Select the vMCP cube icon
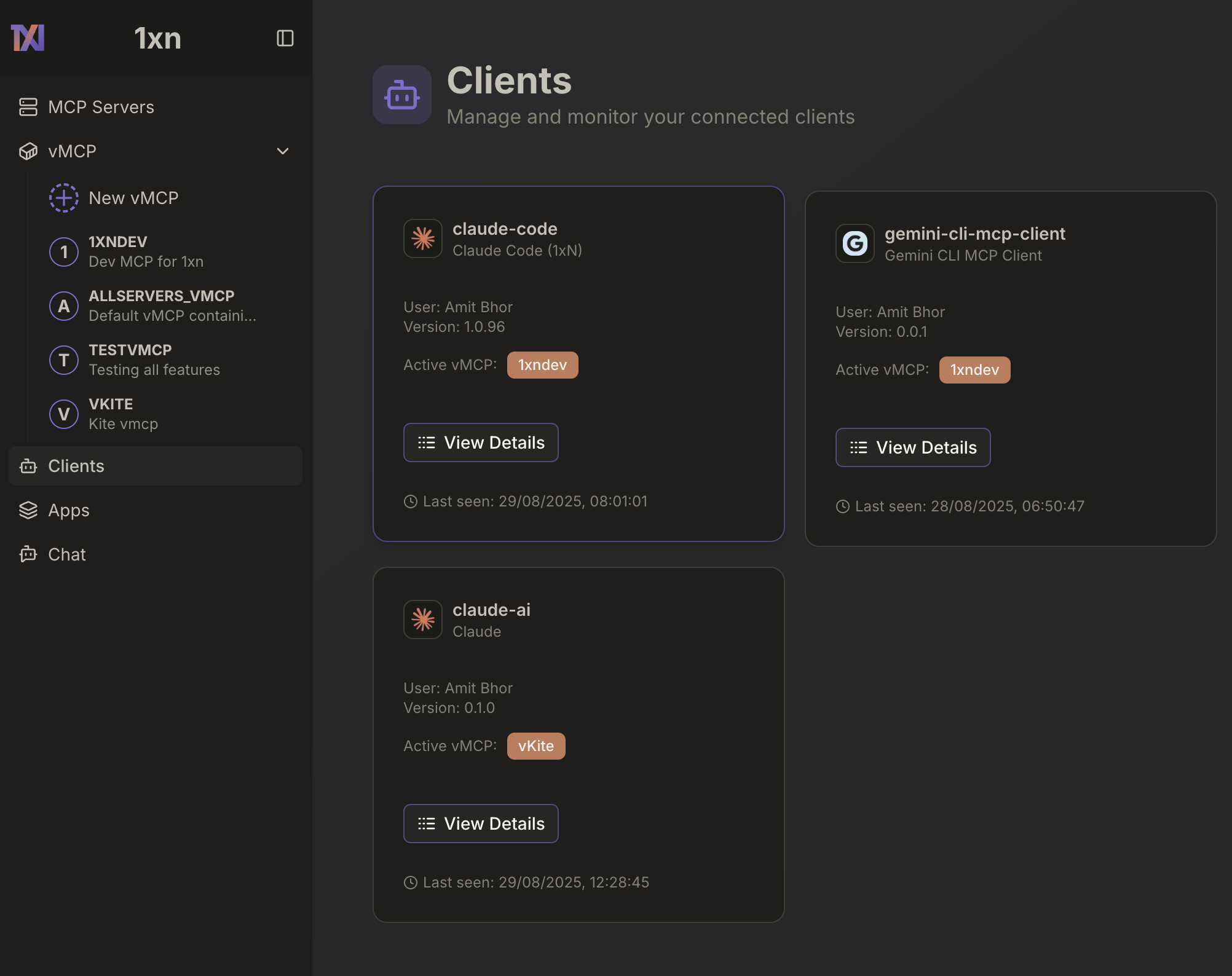This screenshot has height=976, width=1232. (28, 151)
